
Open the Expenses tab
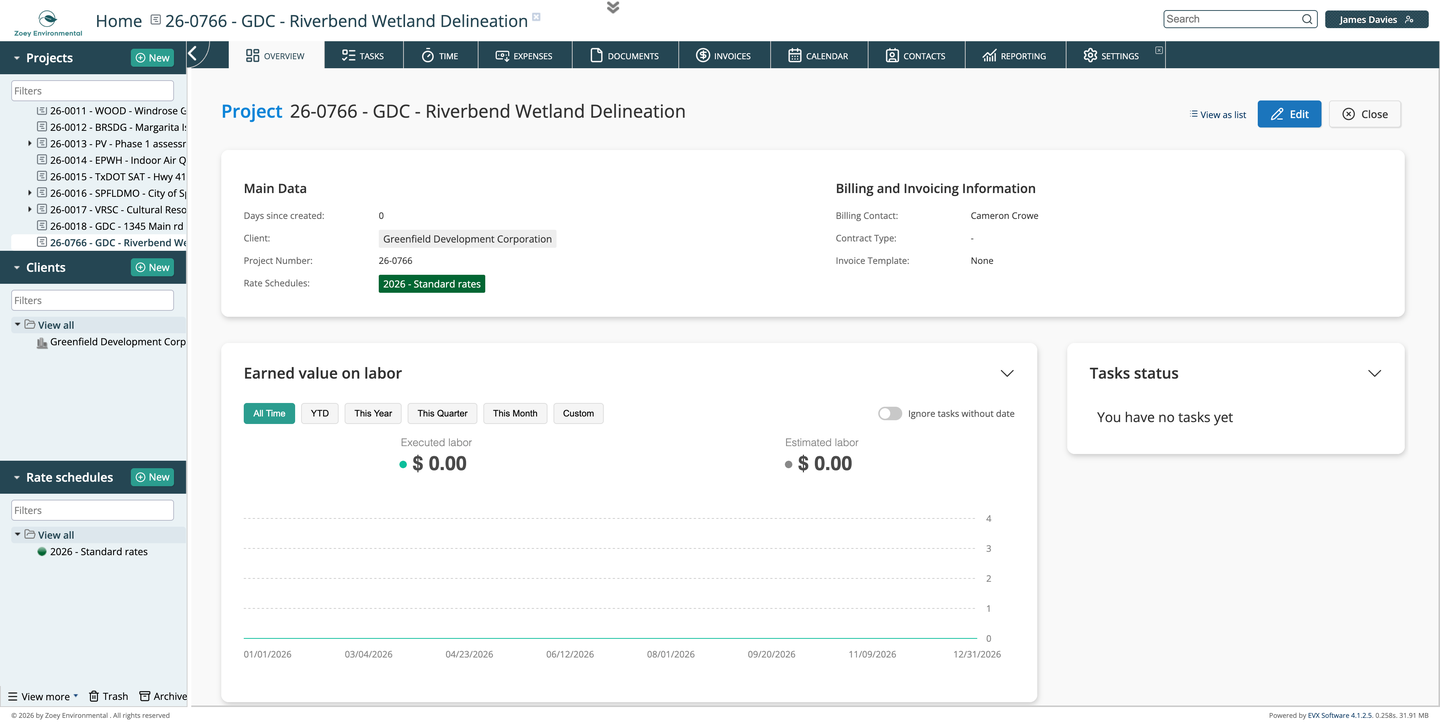[x=524, y=56]
